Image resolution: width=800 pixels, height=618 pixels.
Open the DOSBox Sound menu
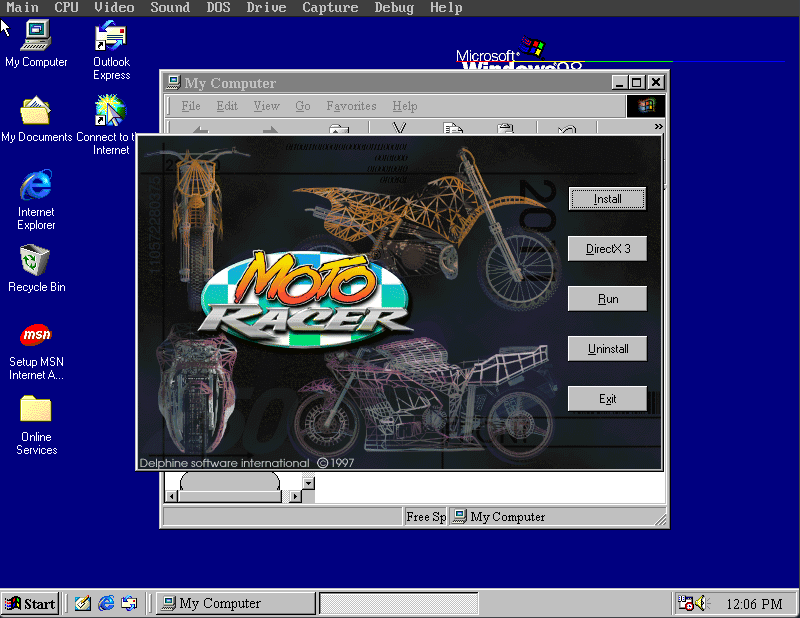click(x=170, y=8)
